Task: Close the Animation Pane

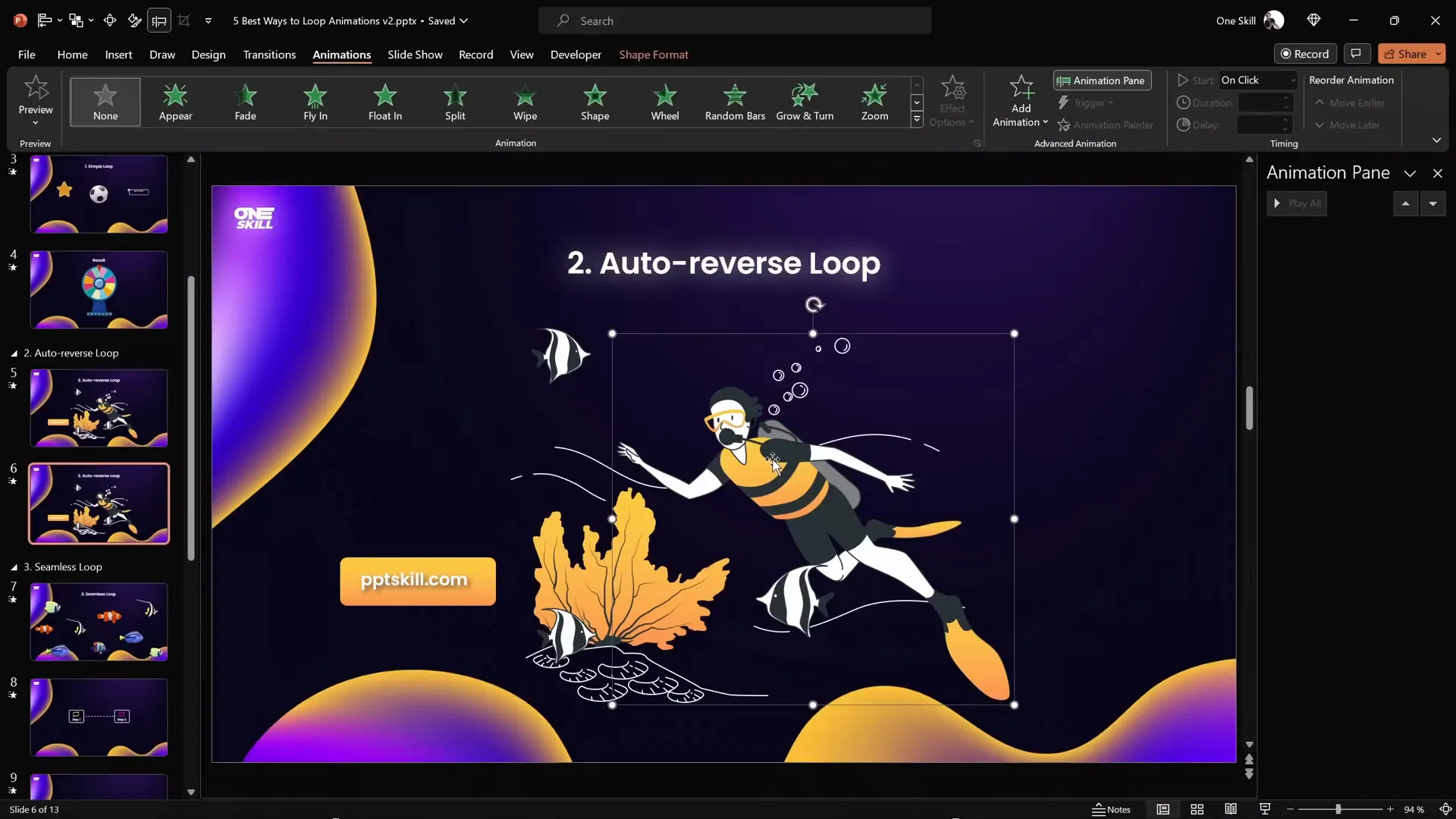Action: (x=1438, y=174)
